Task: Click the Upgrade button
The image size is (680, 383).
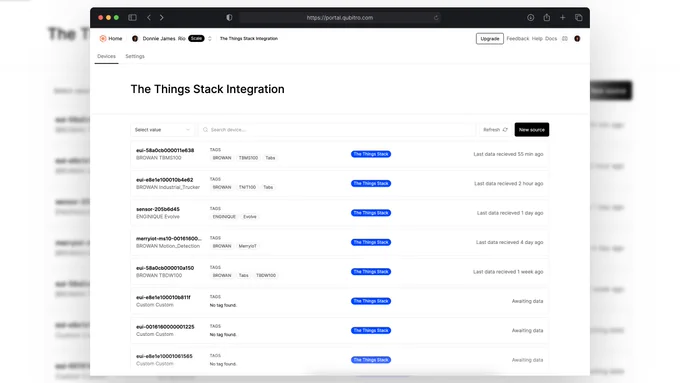Action: tap(490, 39)
